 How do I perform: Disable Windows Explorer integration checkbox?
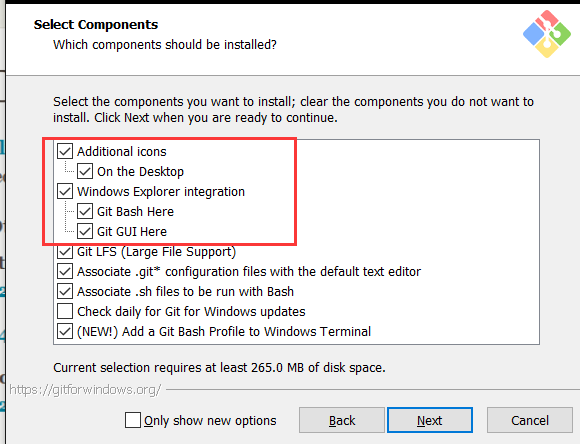coord(65,191)
